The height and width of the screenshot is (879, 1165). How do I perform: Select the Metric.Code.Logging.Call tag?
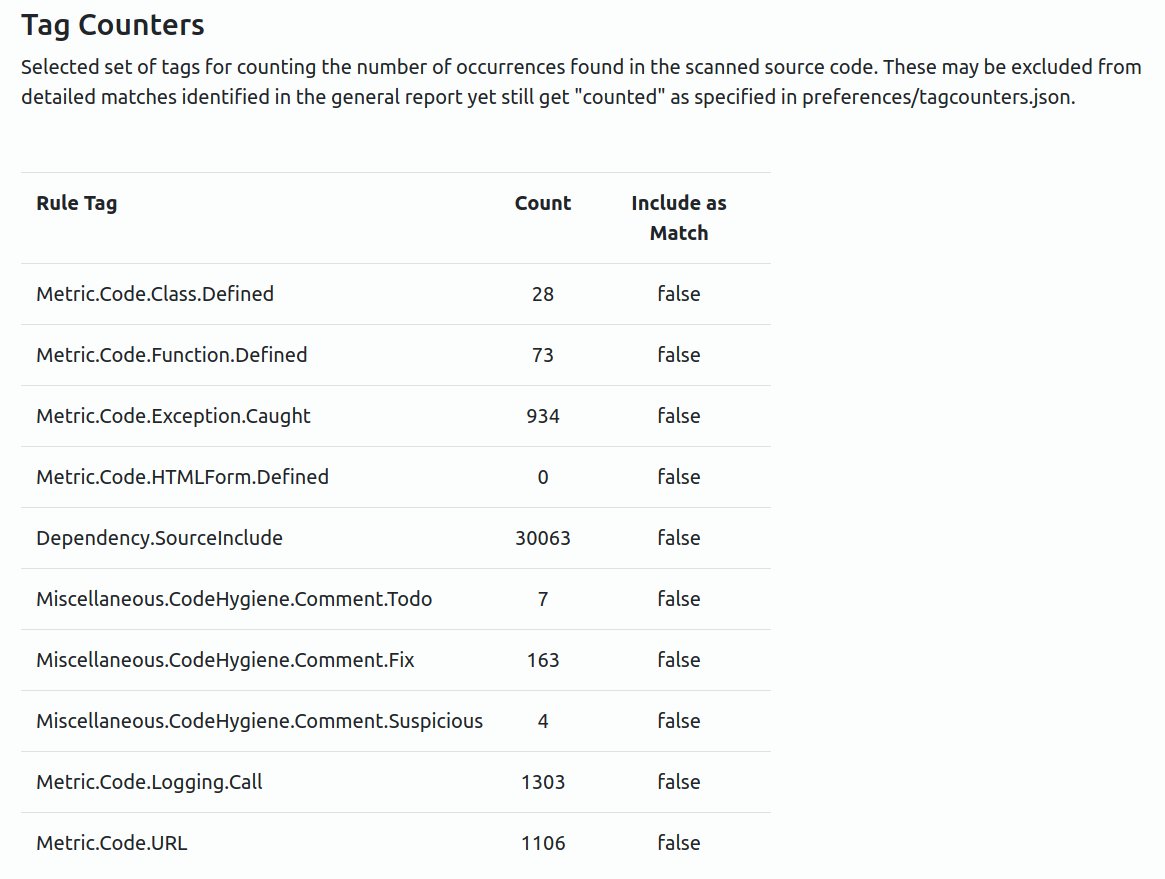(149, 782)
